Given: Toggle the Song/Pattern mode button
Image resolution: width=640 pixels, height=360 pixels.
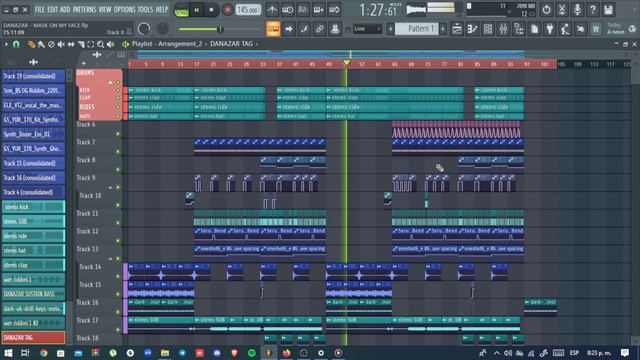Looking at the screenshot, I should click(181, 10).
